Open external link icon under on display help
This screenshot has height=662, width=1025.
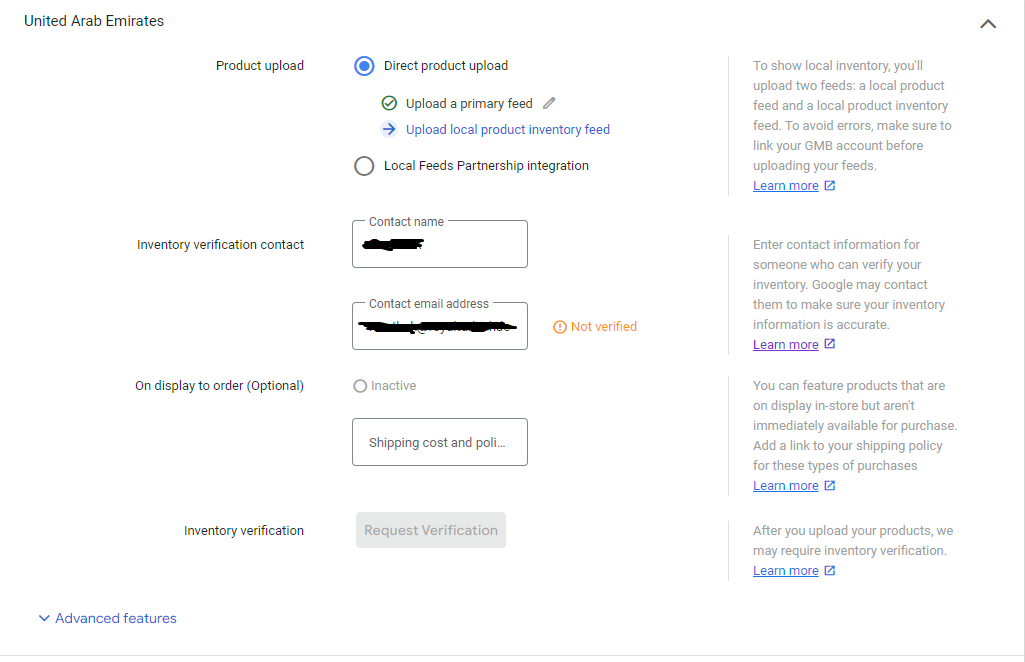point(830,486)
